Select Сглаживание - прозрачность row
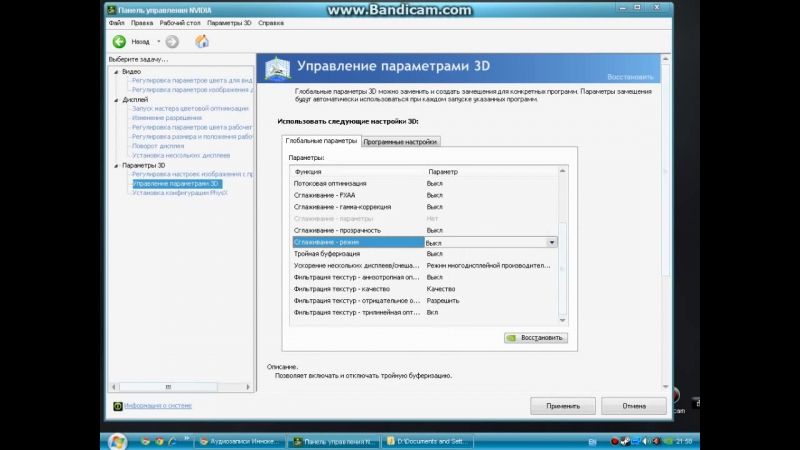This screenshot has width=800, height=450. point(424,231)
